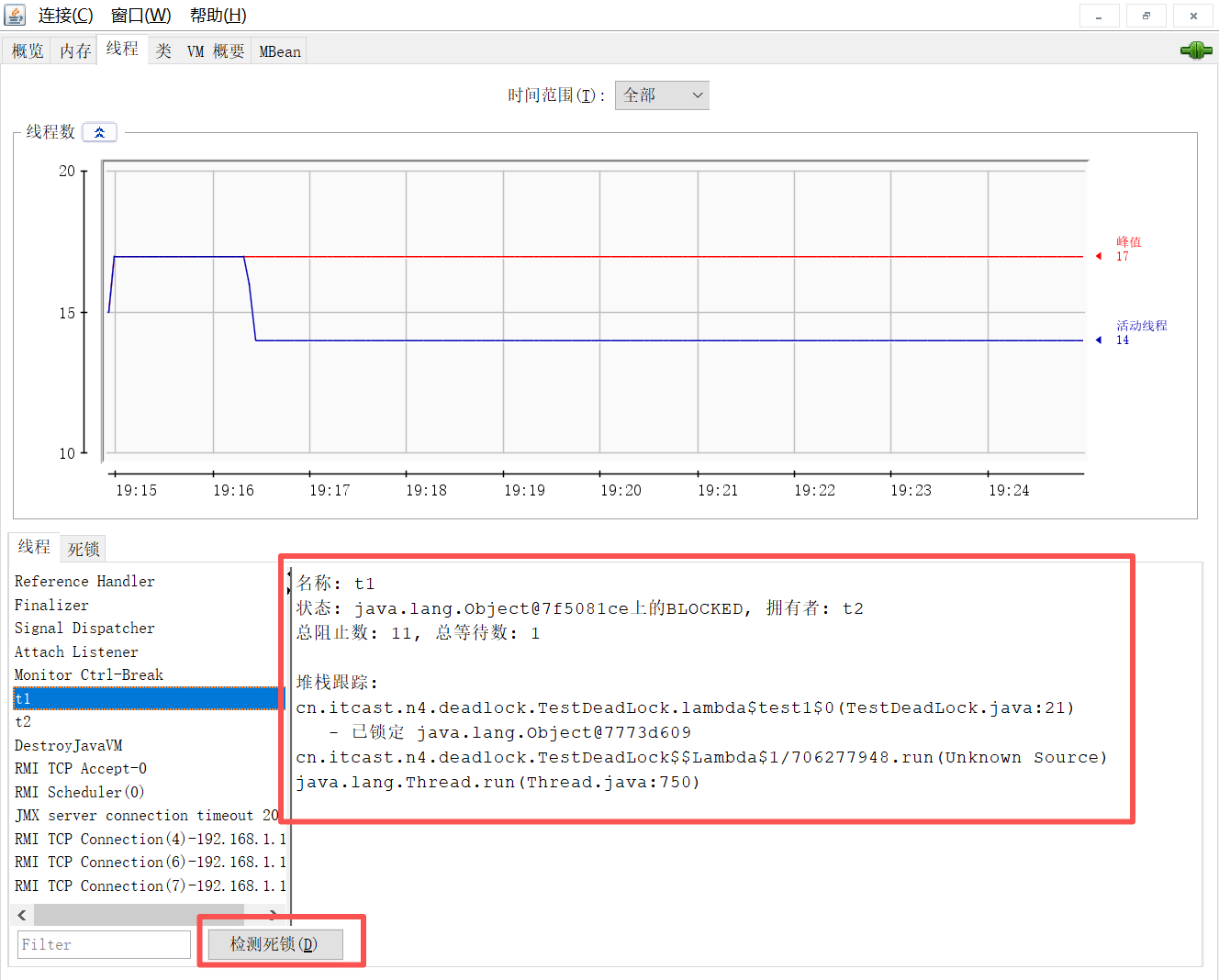Switch to the VM 概要 tab
The height and width of the screenshot is (980, 1219).
(216, 51)
